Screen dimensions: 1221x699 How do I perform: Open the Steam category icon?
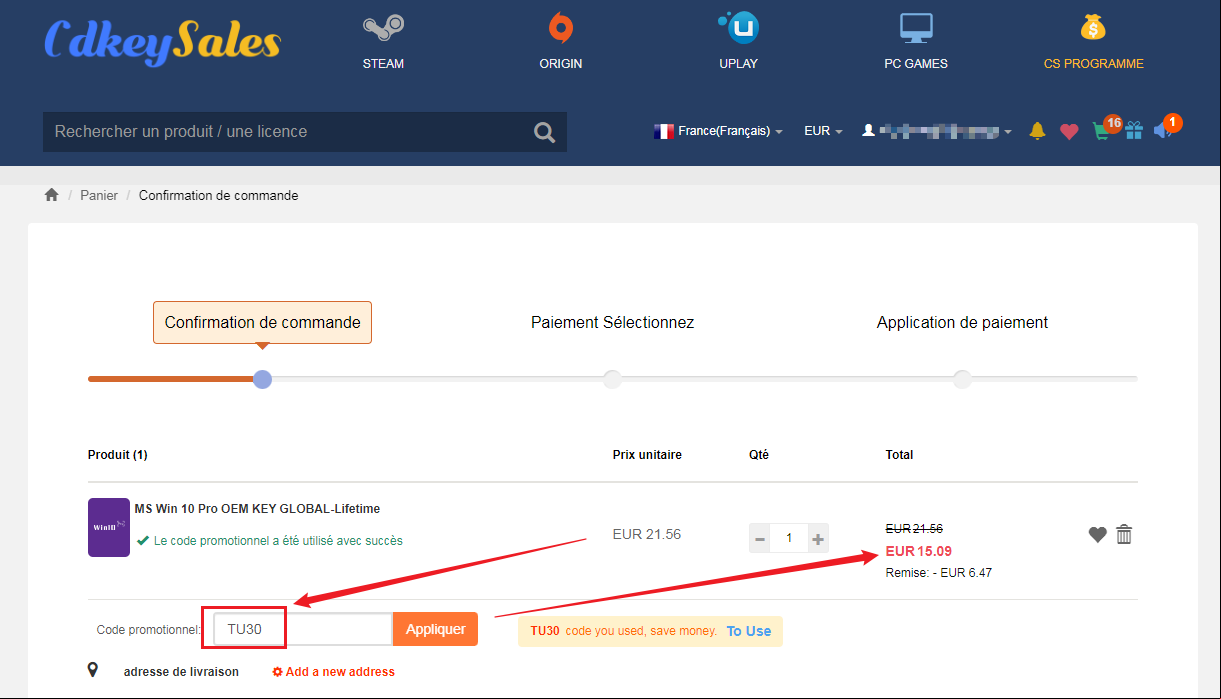pos(383,28)
